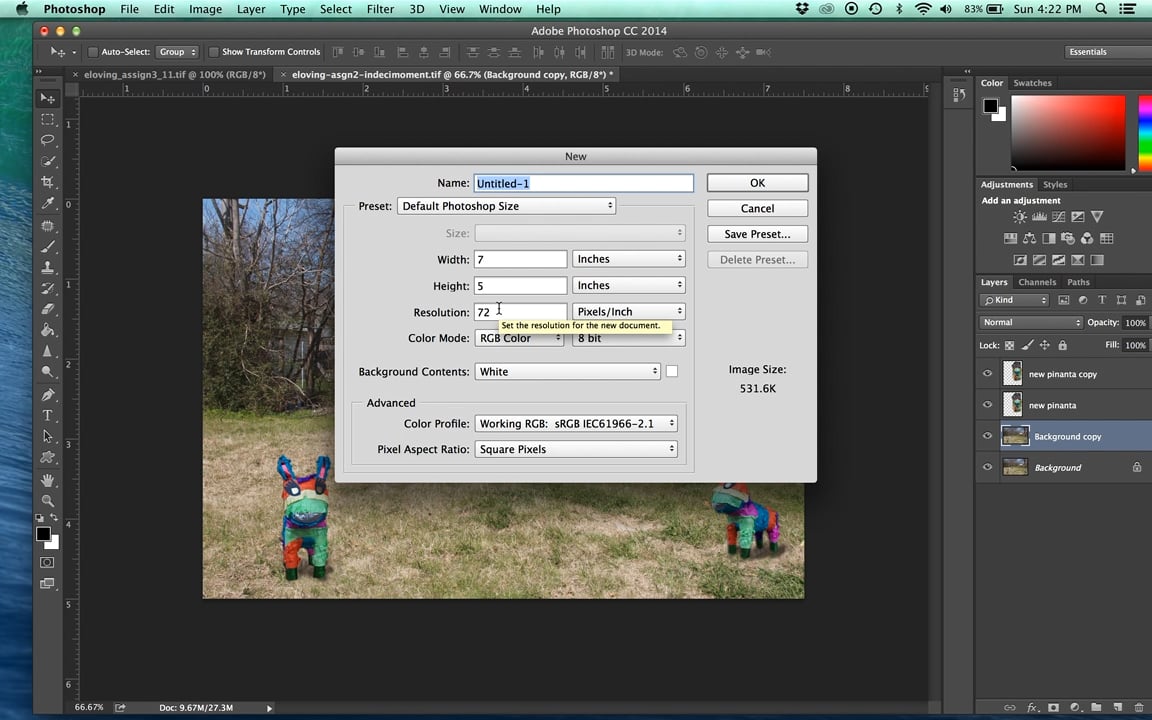Select the Path Selection tool
The height and width of the screenshot is (720, 1152).
(48, 436)
